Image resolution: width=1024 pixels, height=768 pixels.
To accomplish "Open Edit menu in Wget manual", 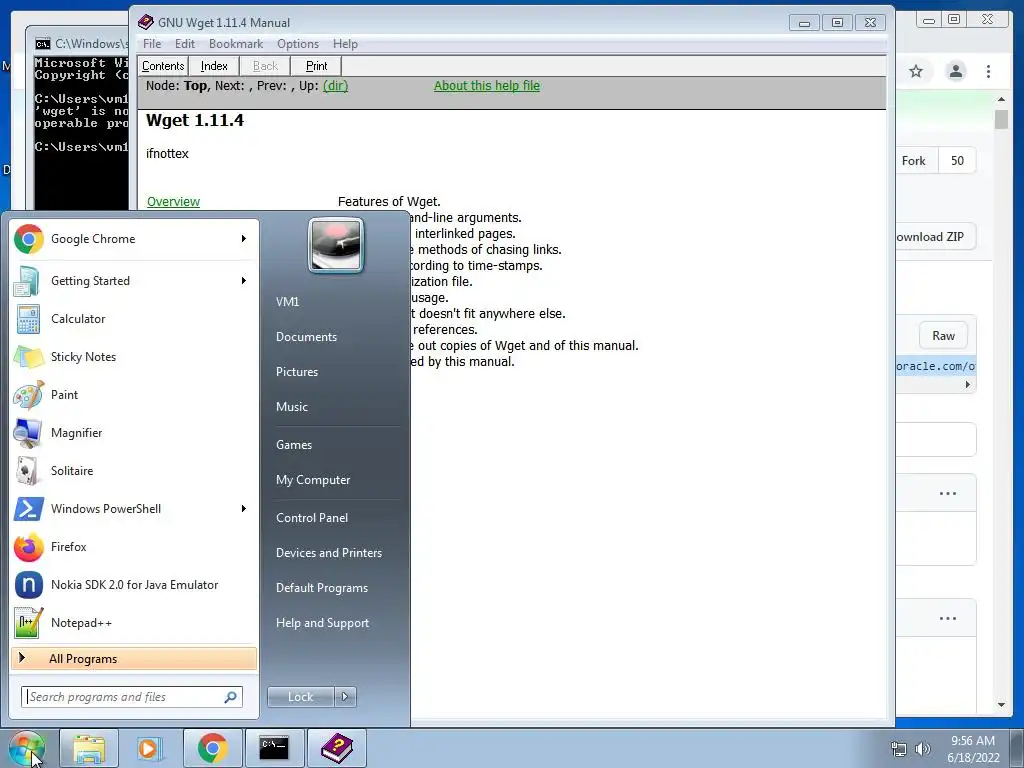I will (185, 44).
